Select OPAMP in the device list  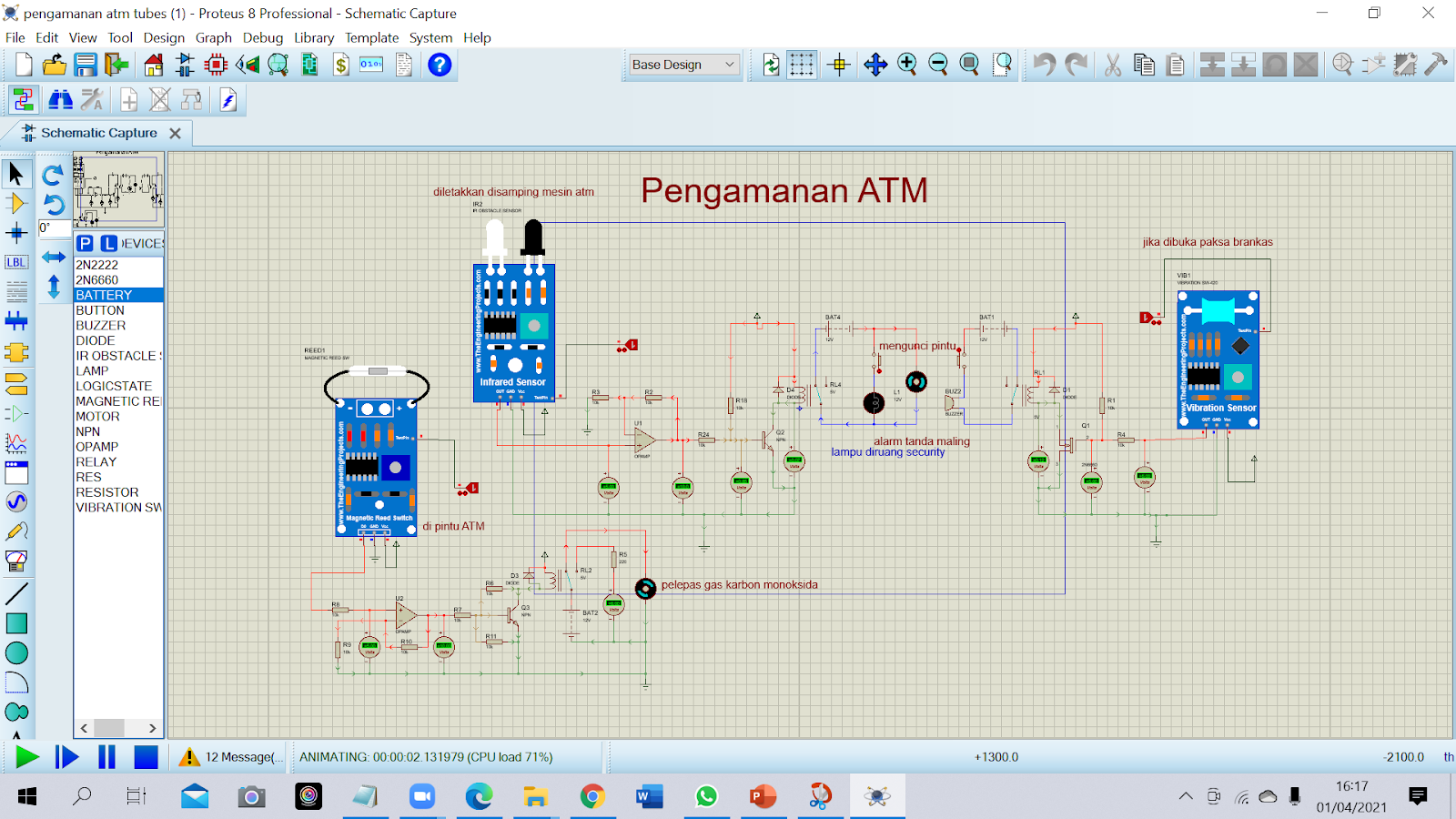pyautogui.click(x=118, y=447)
